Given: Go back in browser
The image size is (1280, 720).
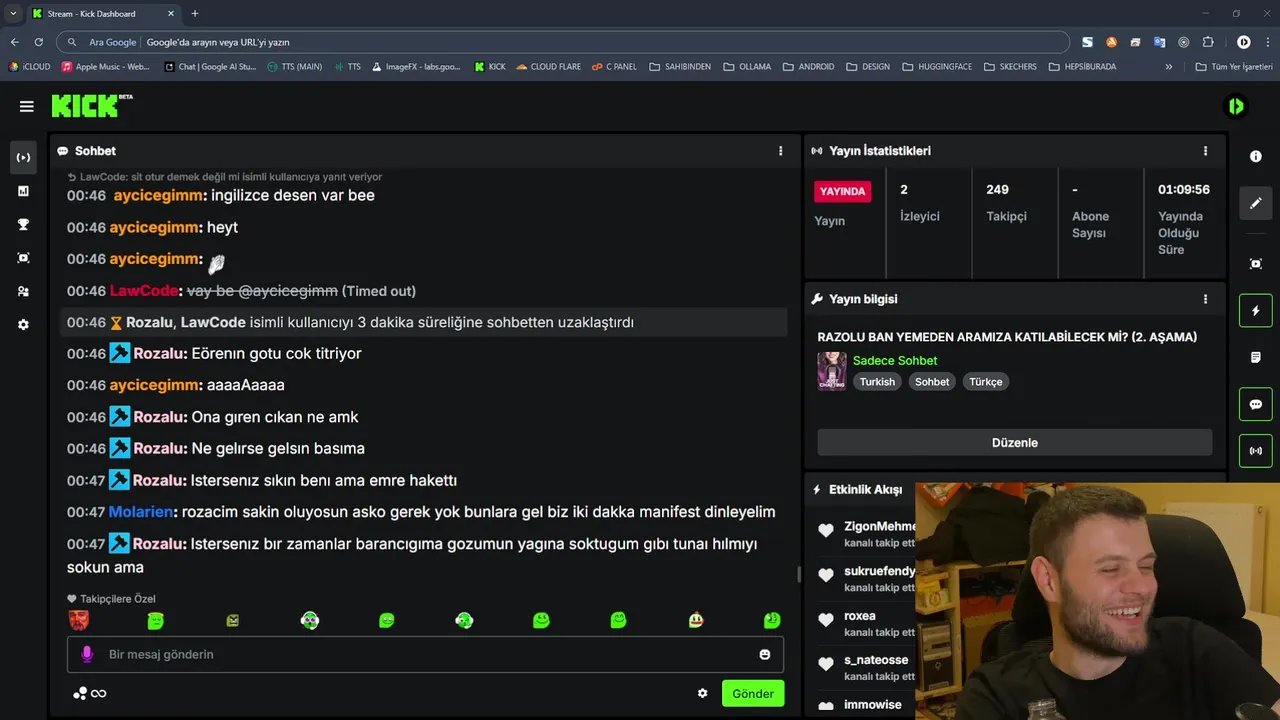Looking at the screenshot, I should coord(14,42).
